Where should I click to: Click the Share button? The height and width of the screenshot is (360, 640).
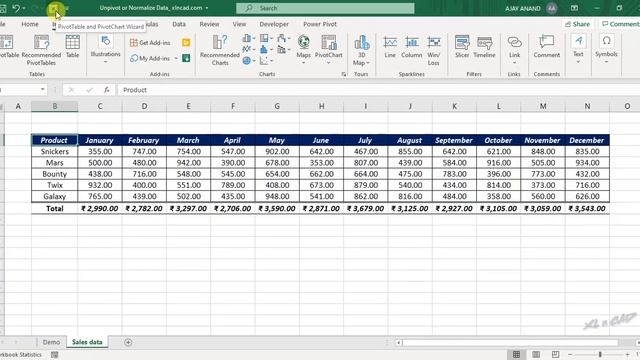click(577, 24)
